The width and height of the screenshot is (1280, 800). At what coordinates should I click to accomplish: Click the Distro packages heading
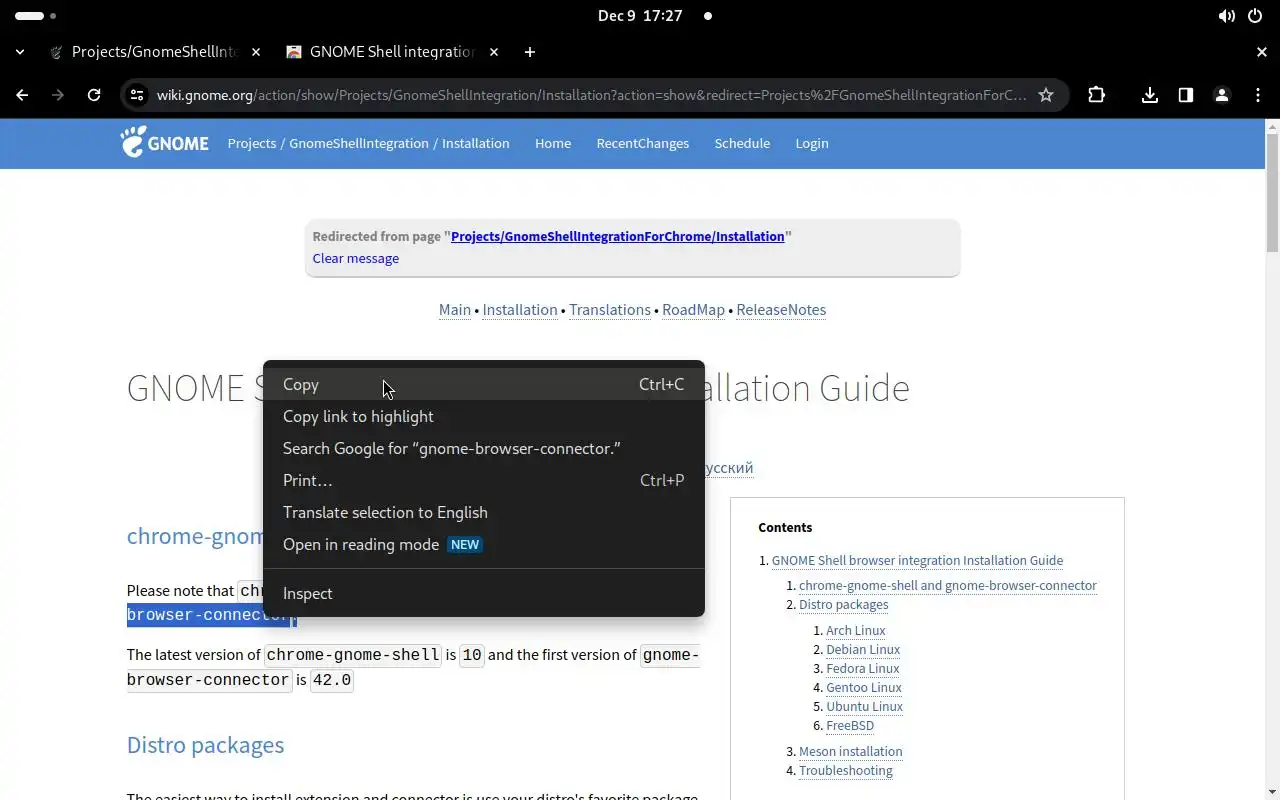click(x=205, y=745)
